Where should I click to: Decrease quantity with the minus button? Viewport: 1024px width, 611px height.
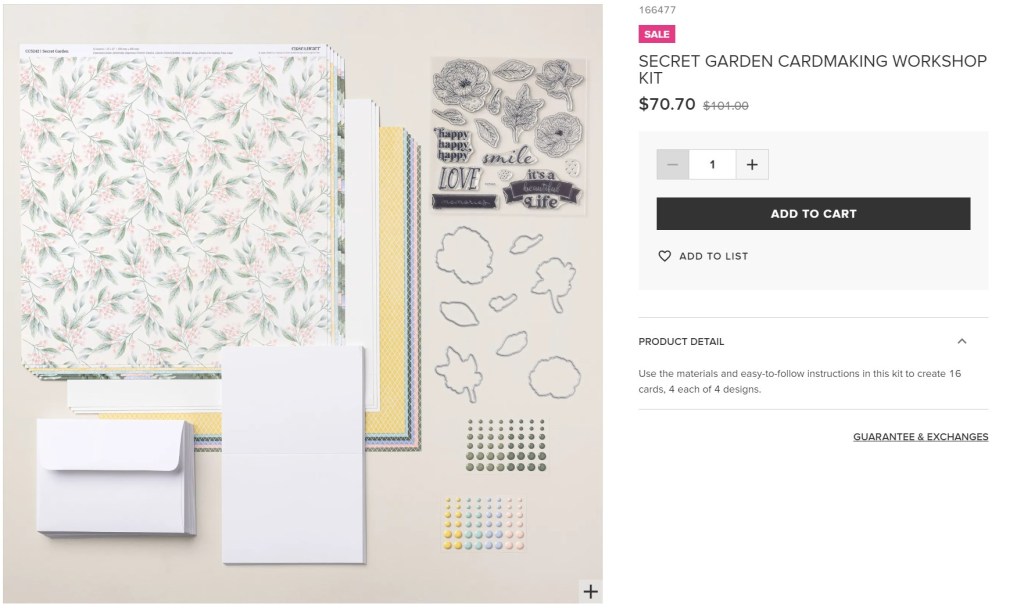coord(673,165)
